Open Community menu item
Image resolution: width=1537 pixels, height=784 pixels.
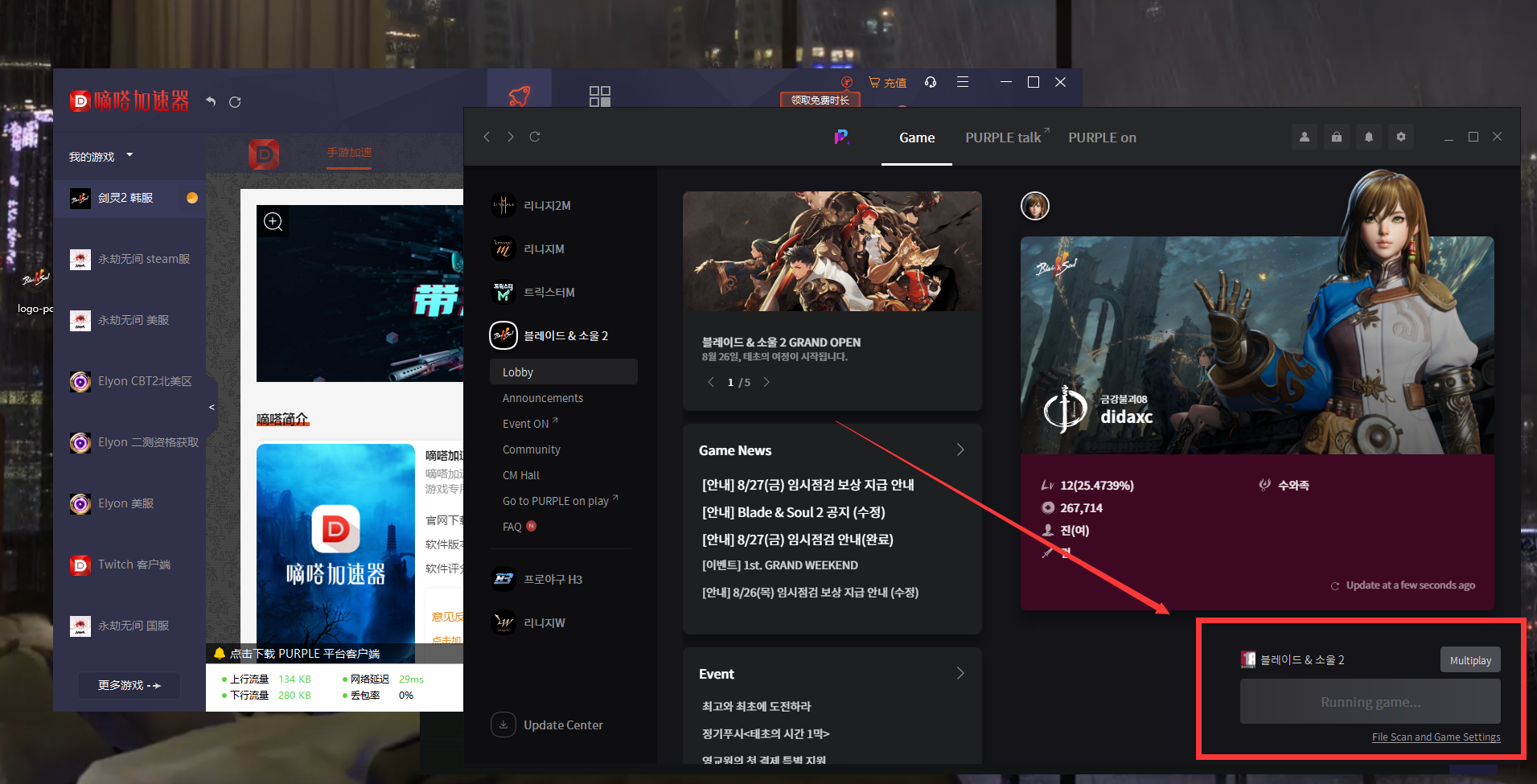click(x=532, y=449)
